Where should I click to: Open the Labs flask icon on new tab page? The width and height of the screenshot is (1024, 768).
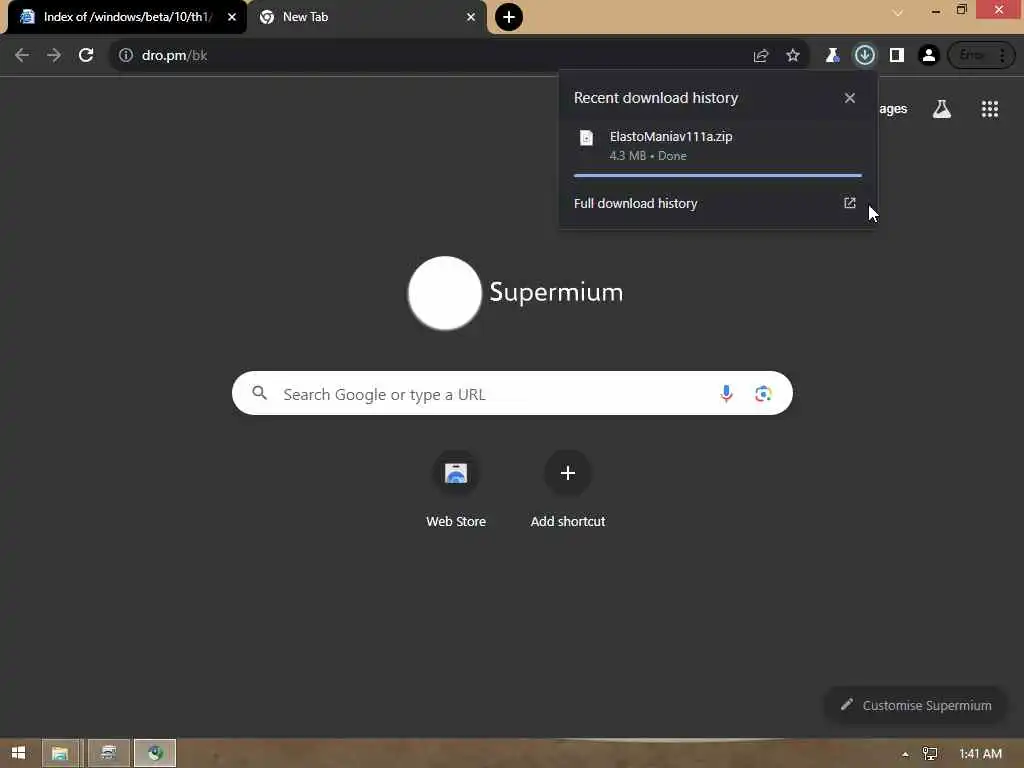[941, 109]
